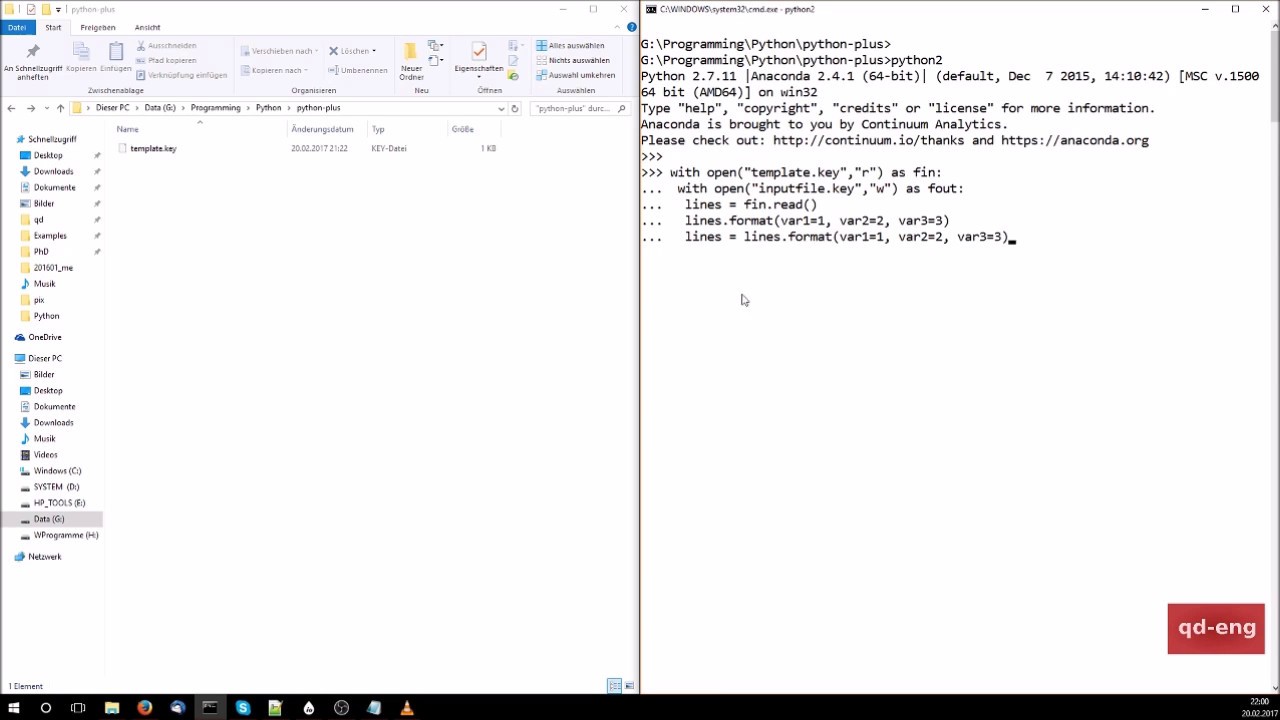1280x720 pixels.
Task: Open Cortana search circle on taskbar
Action: [45, 708]
